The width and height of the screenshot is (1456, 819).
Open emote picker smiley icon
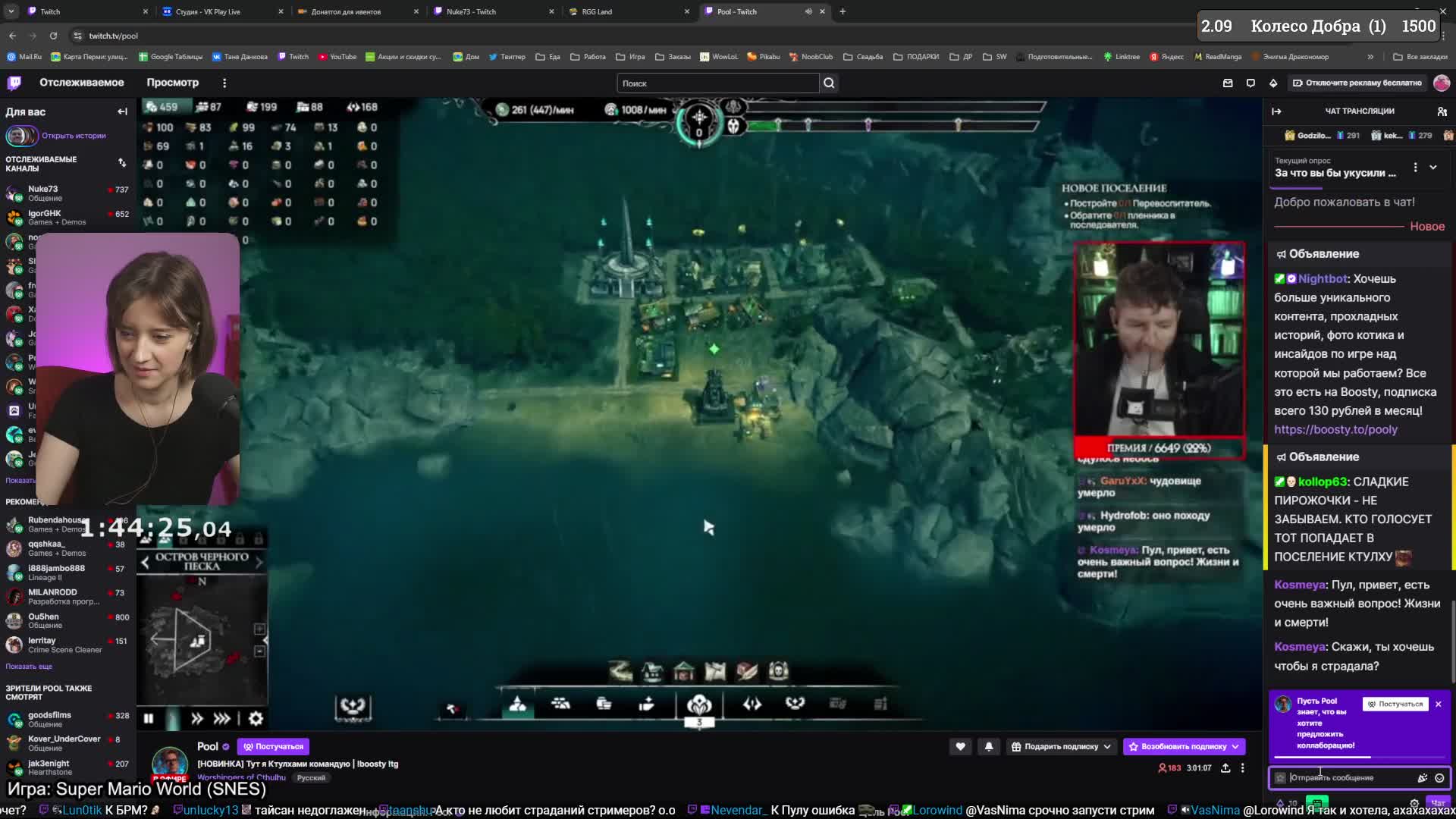(1439, 778)
